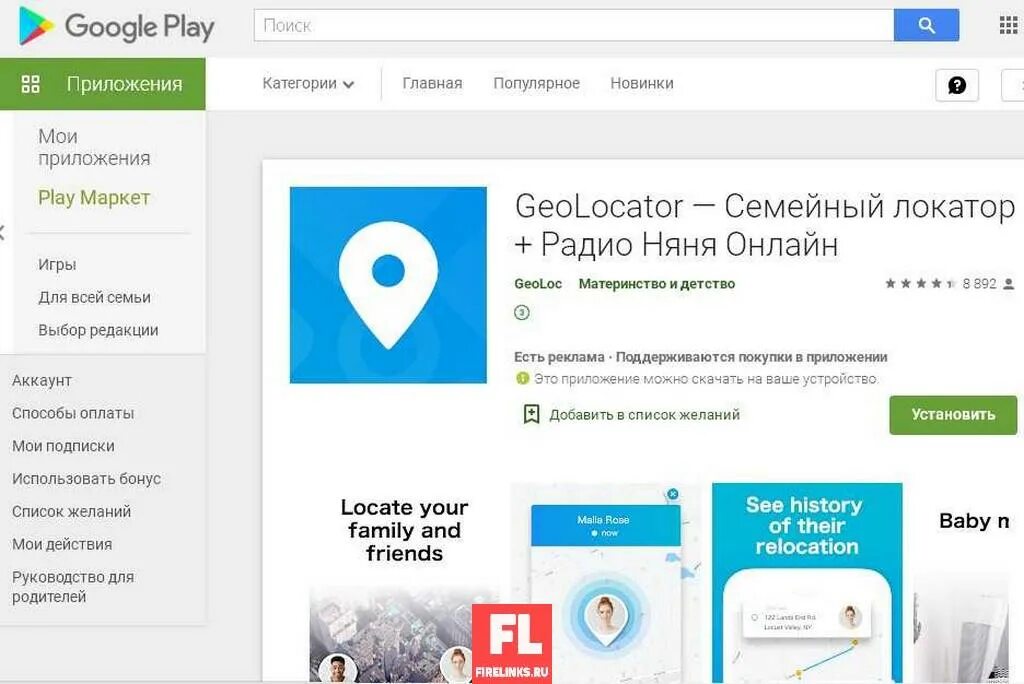Collapse the sidebar with left arrow
Viewport: 1024px width, 684px height.
(x=3, y=232)
